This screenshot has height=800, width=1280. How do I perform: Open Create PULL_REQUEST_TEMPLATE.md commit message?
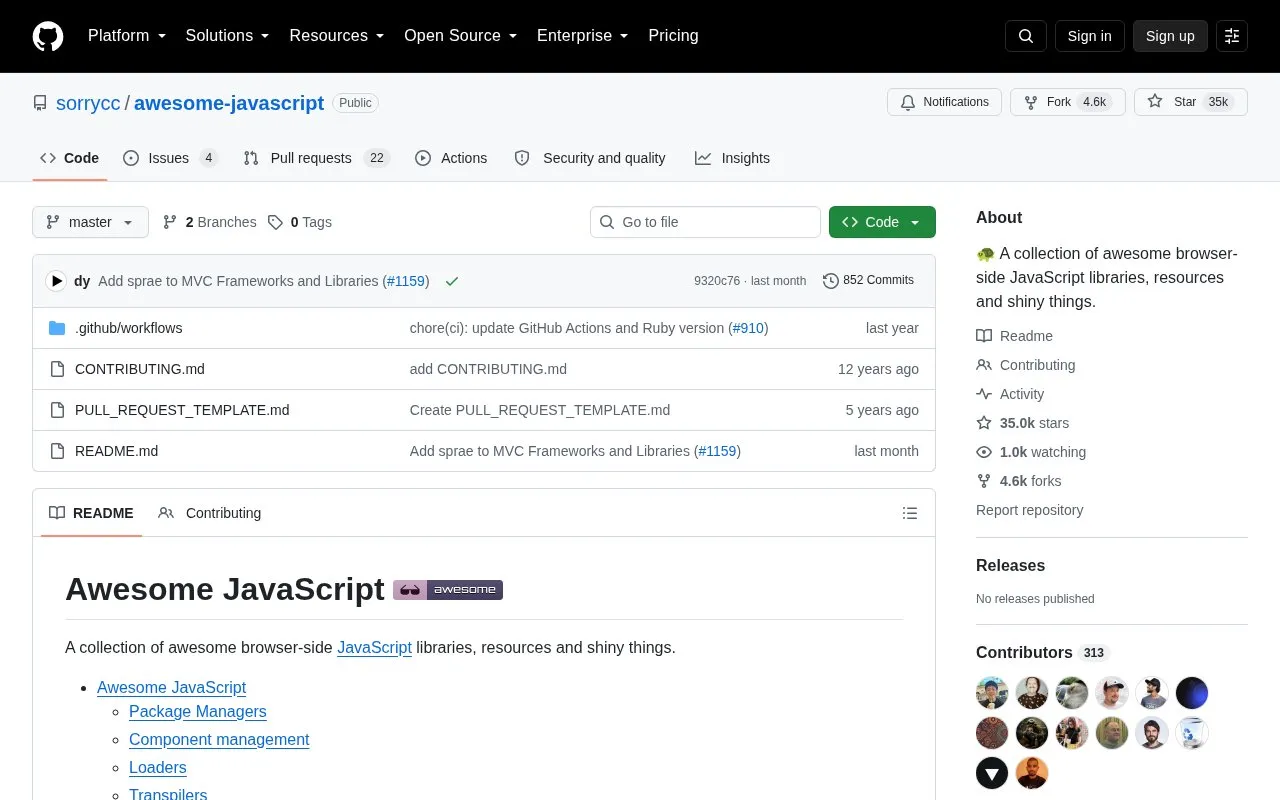pos(540,410)
